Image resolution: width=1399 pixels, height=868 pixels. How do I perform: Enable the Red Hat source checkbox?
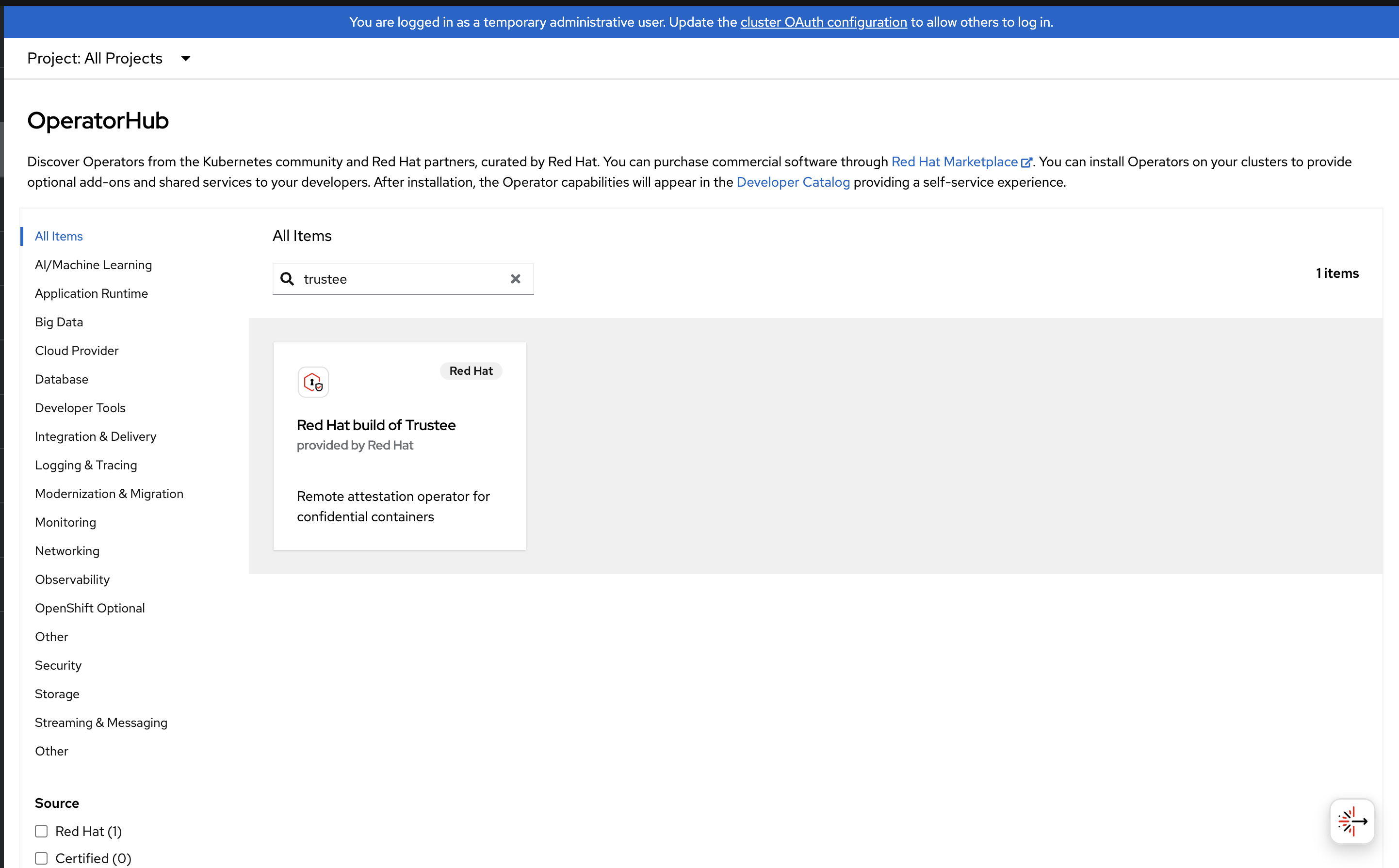point(41,831)
